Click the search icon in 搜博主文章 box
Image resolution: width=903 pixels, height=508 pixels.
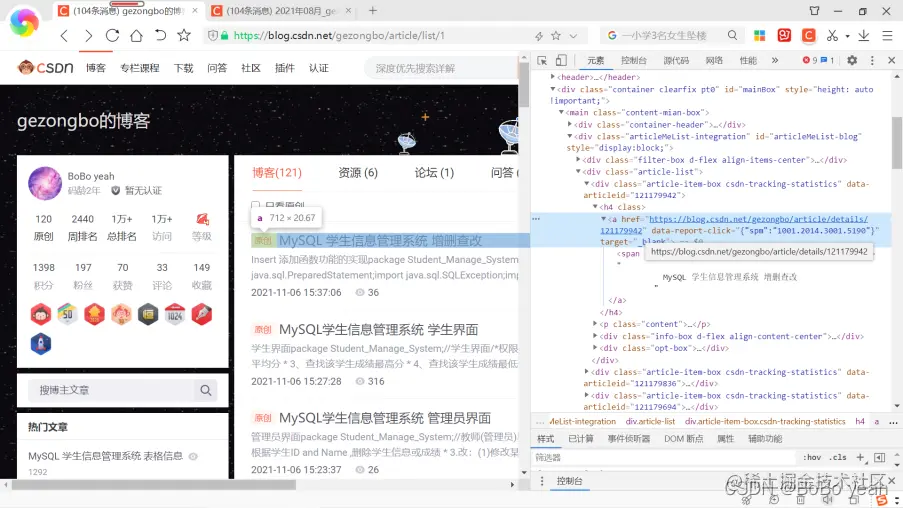coord(206,391)
